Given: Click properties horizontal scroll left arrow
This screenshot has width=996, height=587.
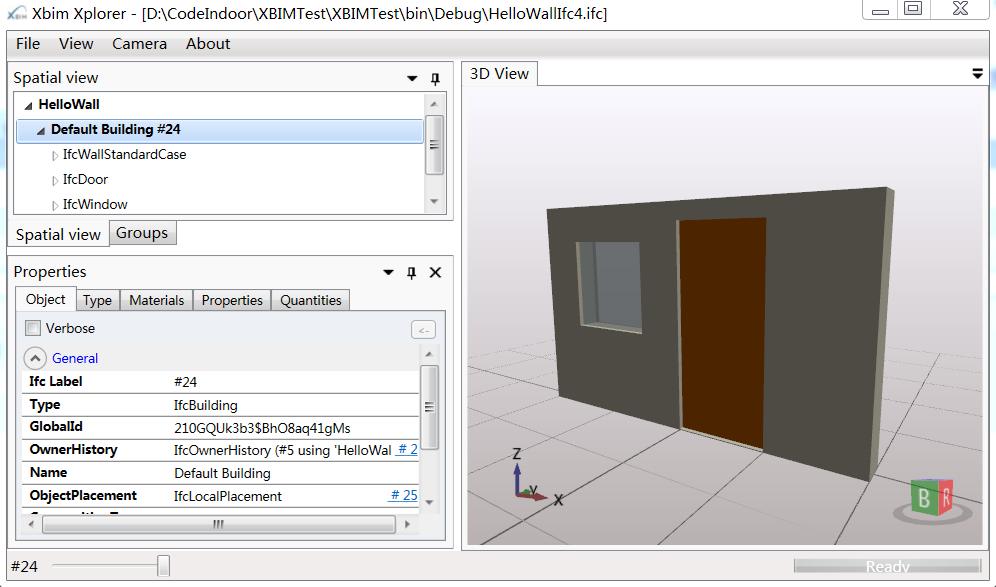Looking at the screenshot, I should 31,525.
